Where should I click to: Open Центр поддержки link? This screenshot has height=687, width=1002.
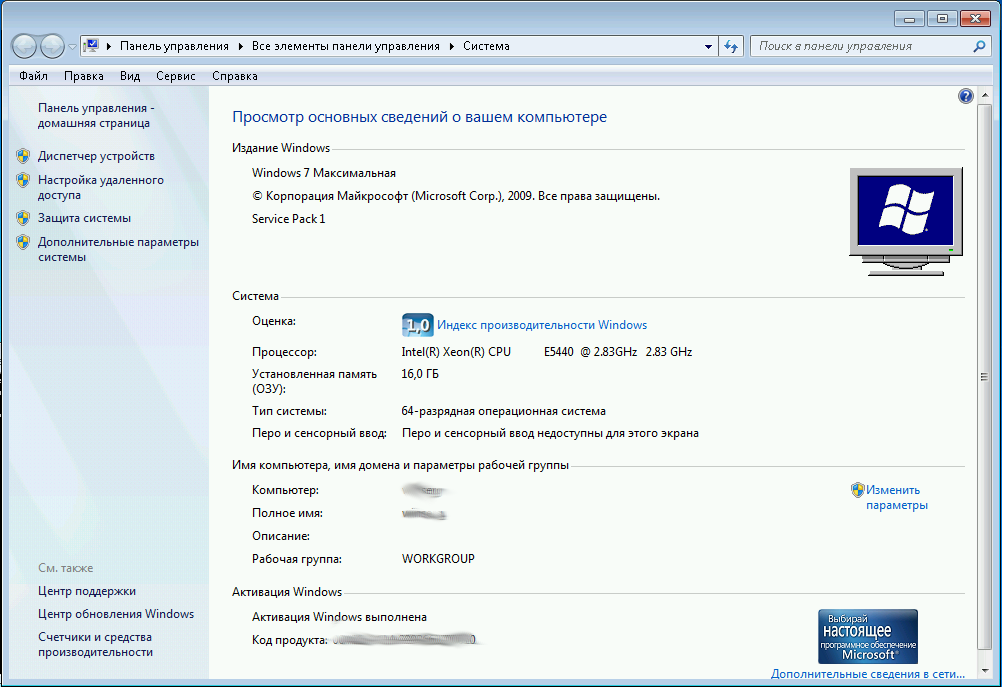coord(87,591)
